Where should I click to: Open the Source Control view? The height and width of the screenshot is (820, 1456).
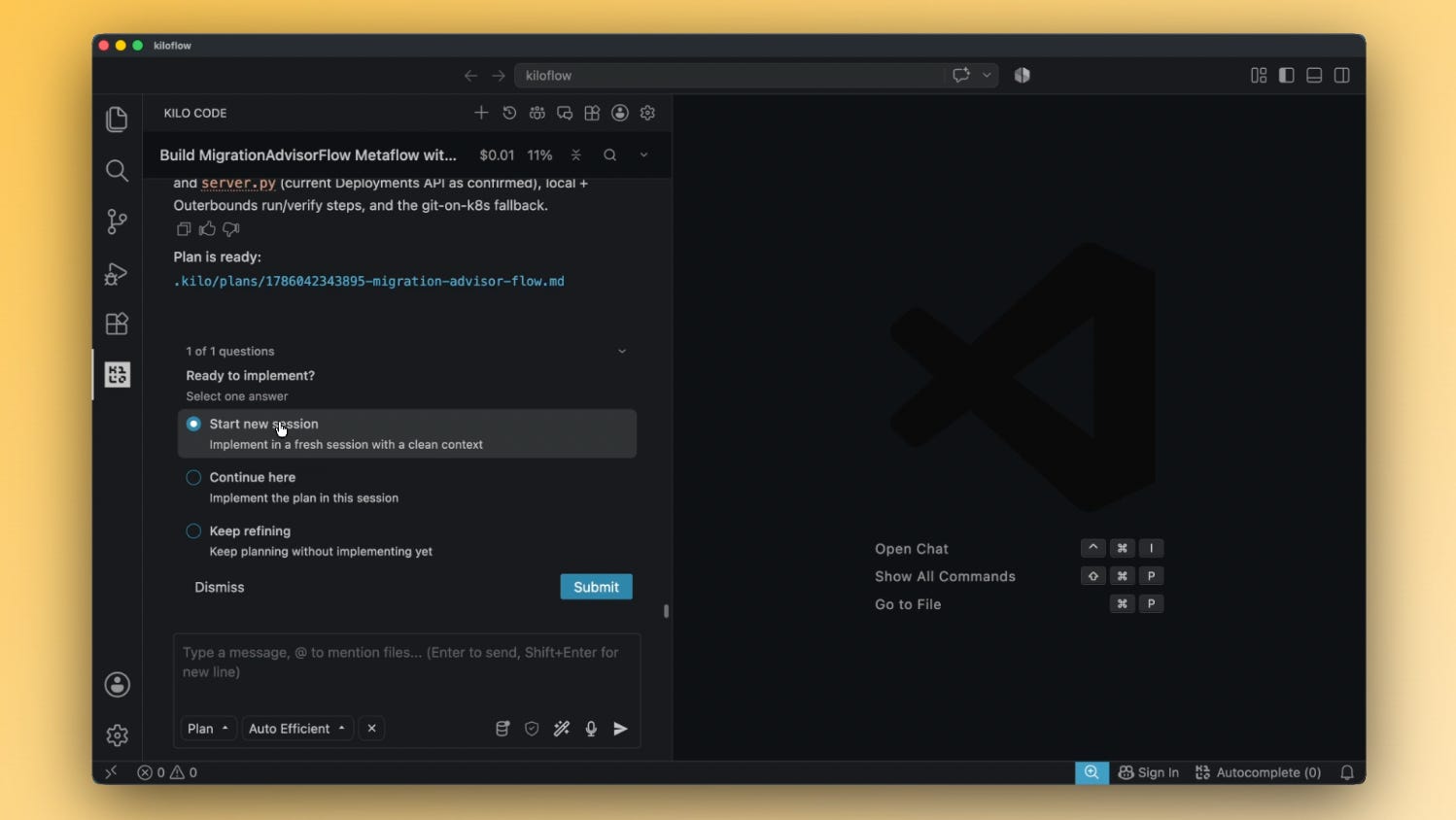[117, 222]
